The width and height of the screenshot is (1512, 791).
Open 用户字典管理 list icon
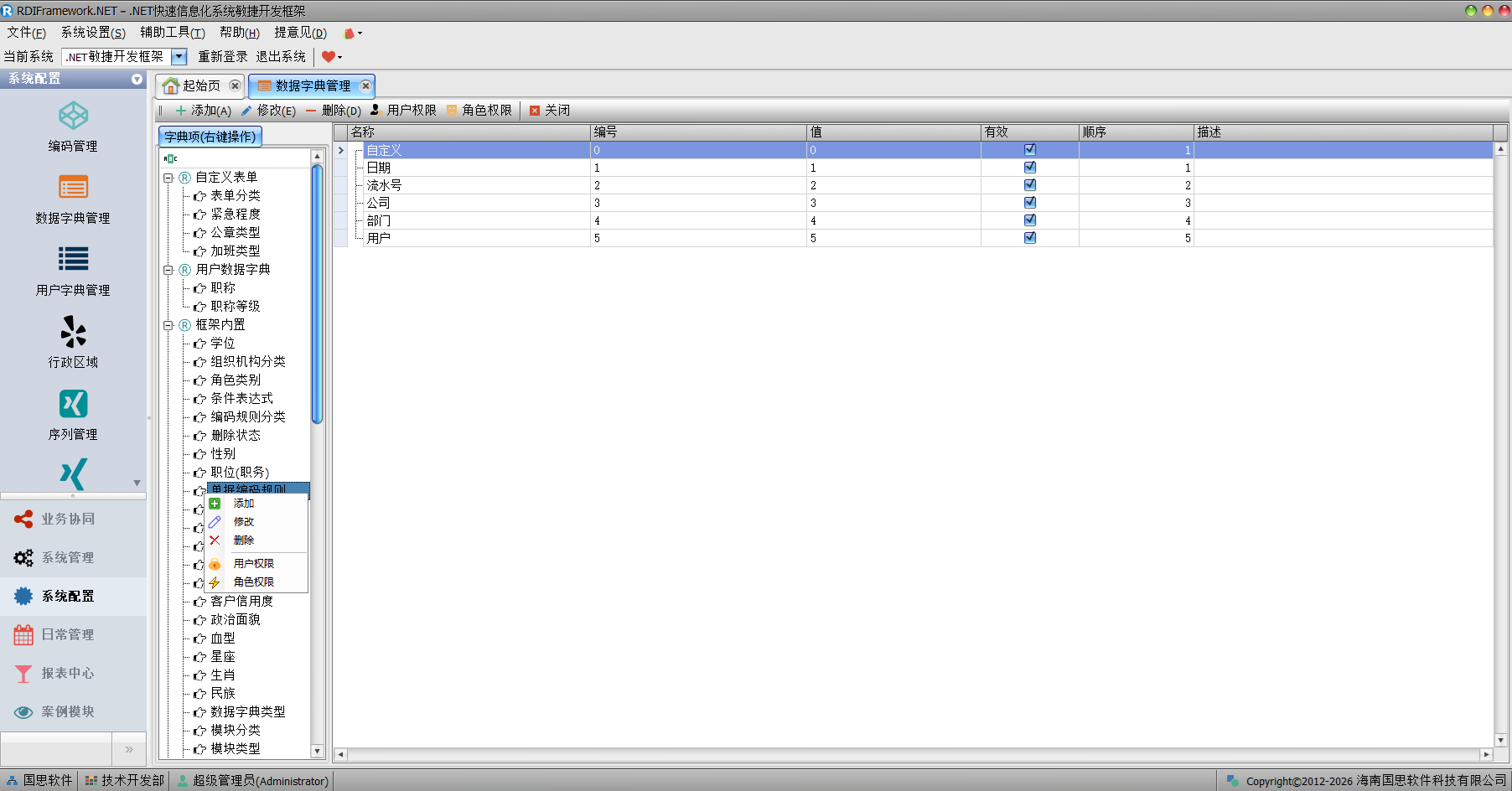pyautogui.click(x=73, y=260)
